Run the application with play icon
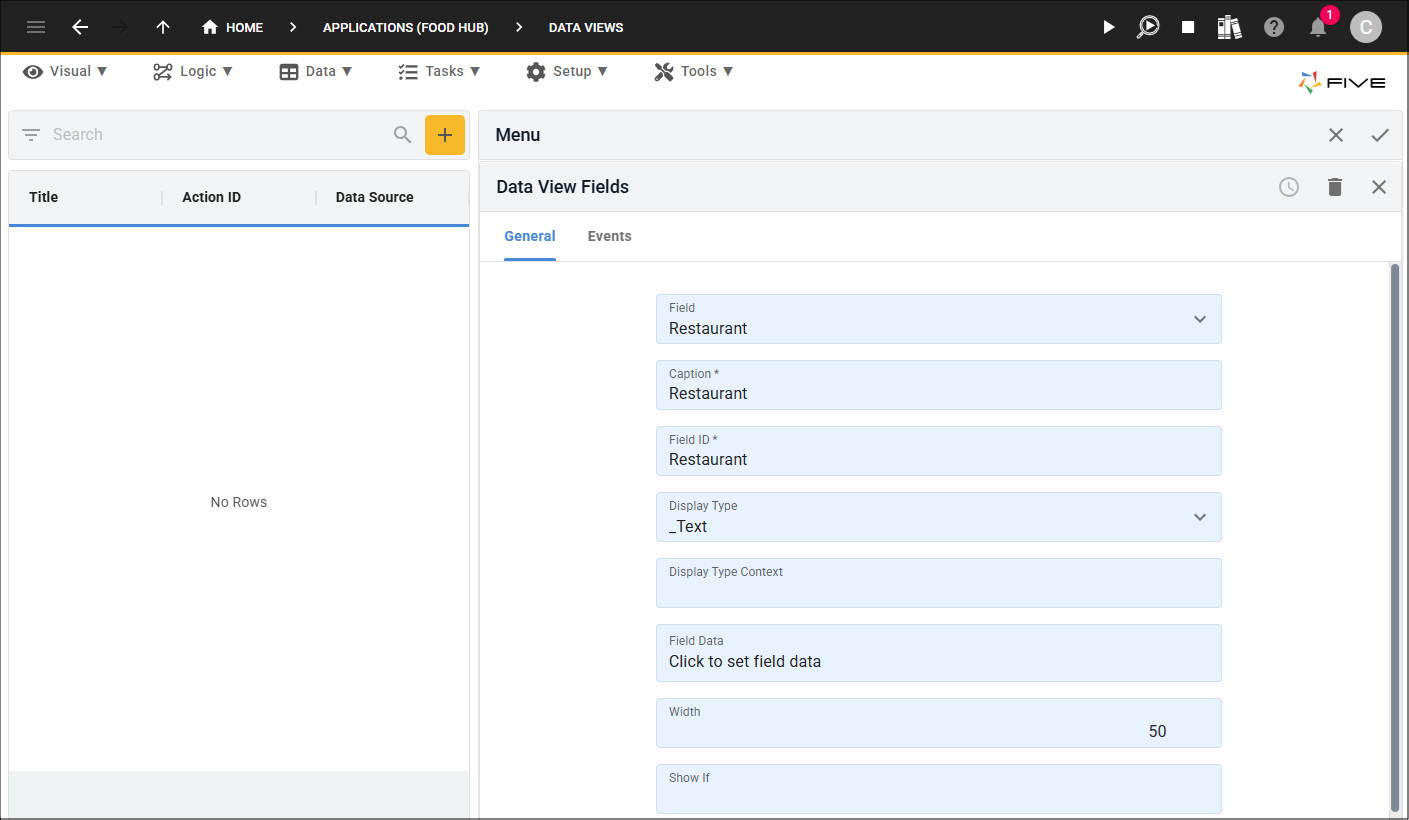Image resolution: width=1409 pixels, height=820 pixels. (x=1108, y=27)
